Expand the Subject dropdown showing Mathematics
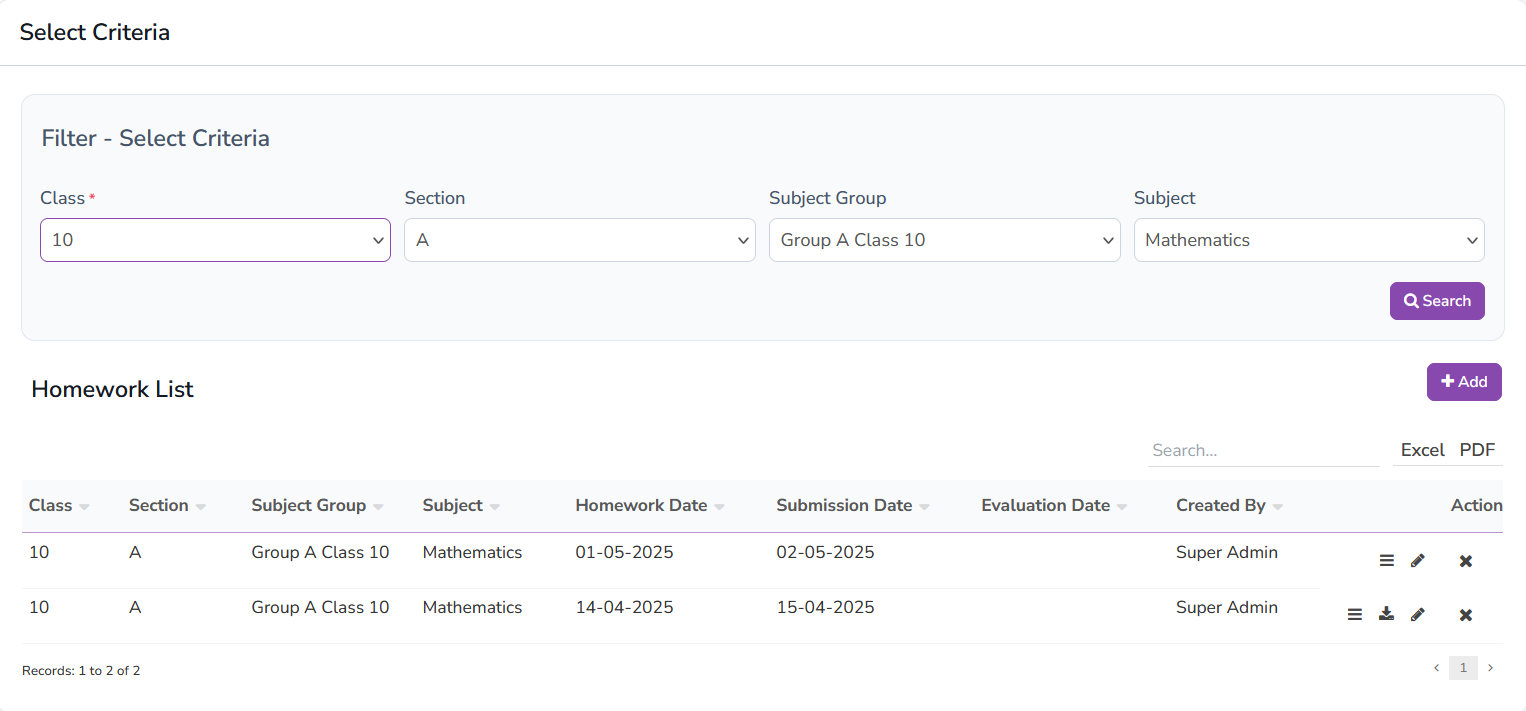Screen dimensions: 1526x711 pos(1308,240)
